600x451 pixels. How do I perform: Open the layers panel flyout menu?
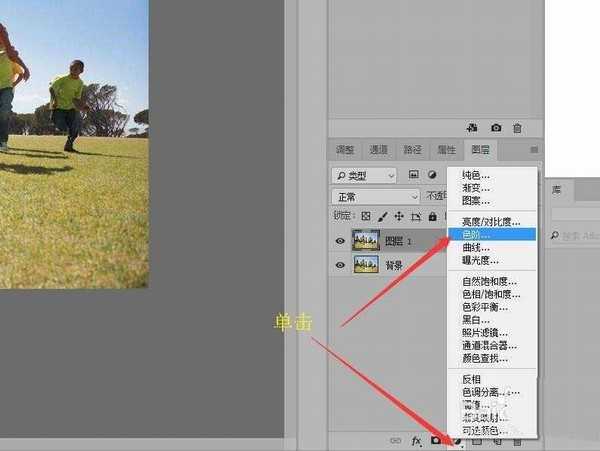pyautogui.click(x=533, y=150)
